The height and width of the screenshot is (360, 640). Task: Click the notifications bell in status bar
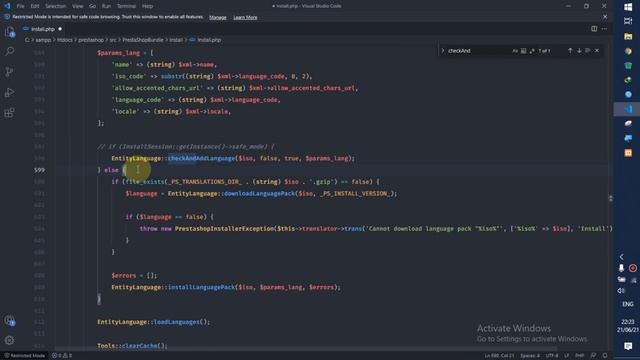coord(605,356)
